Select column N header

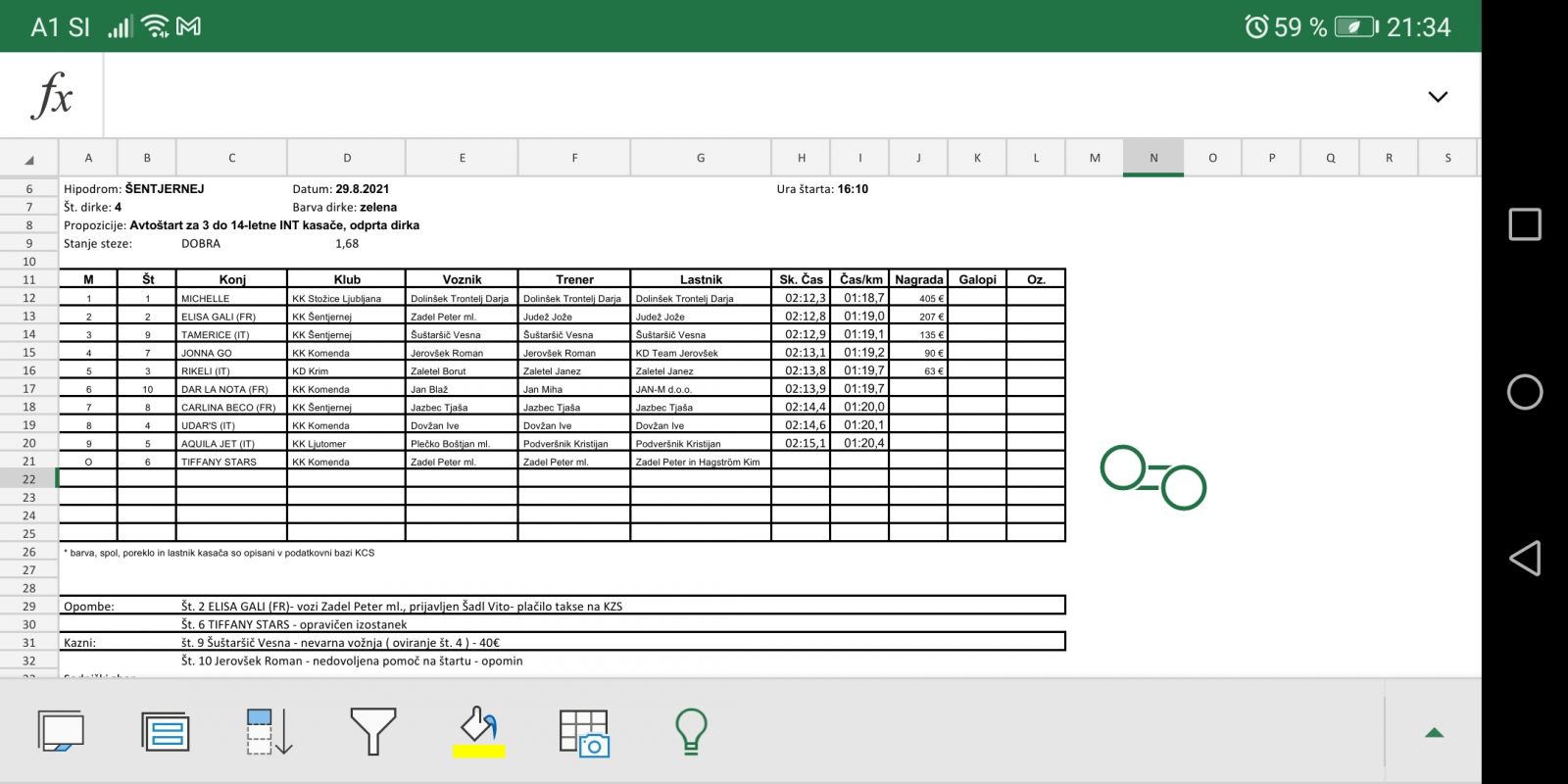(1153, 158)
